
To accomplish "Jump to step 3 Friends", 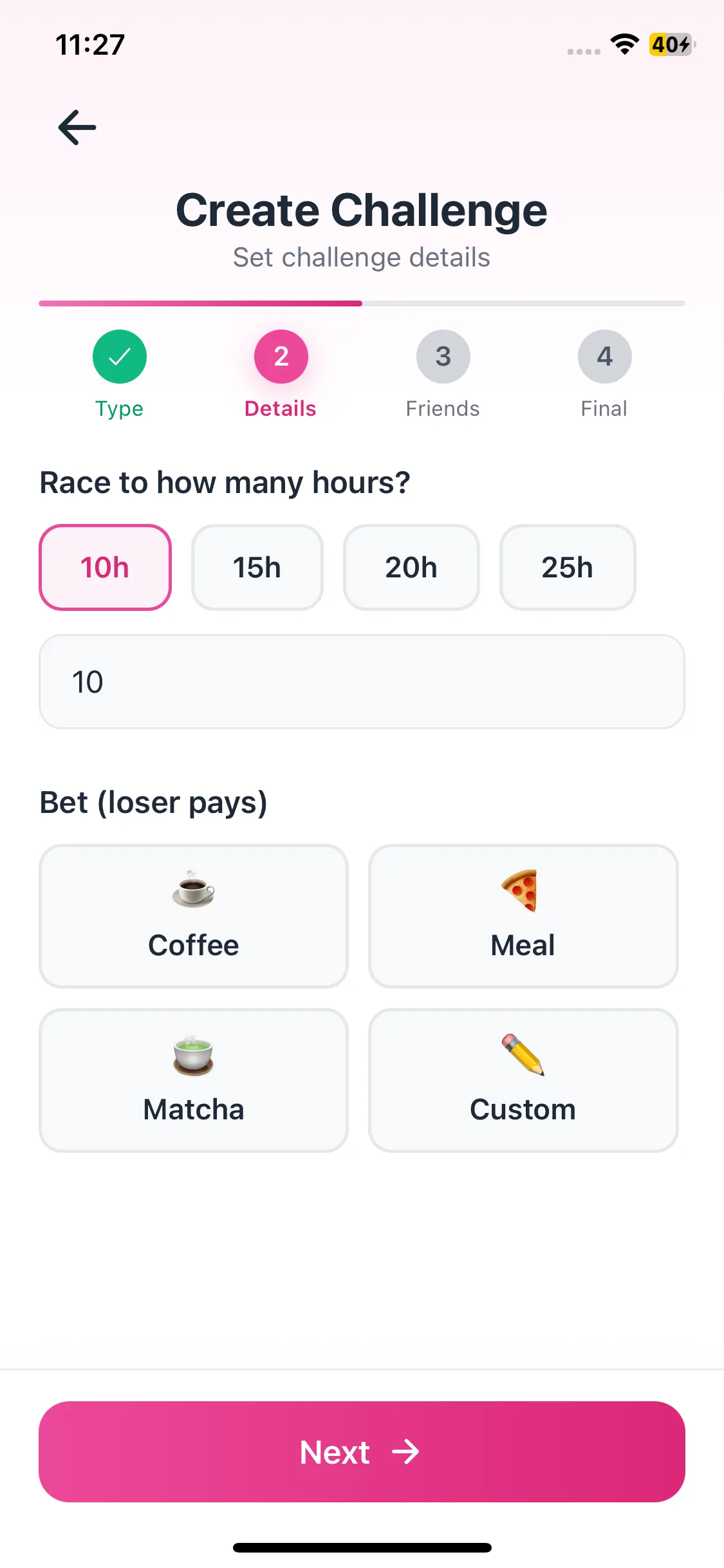I will [443, 357].
